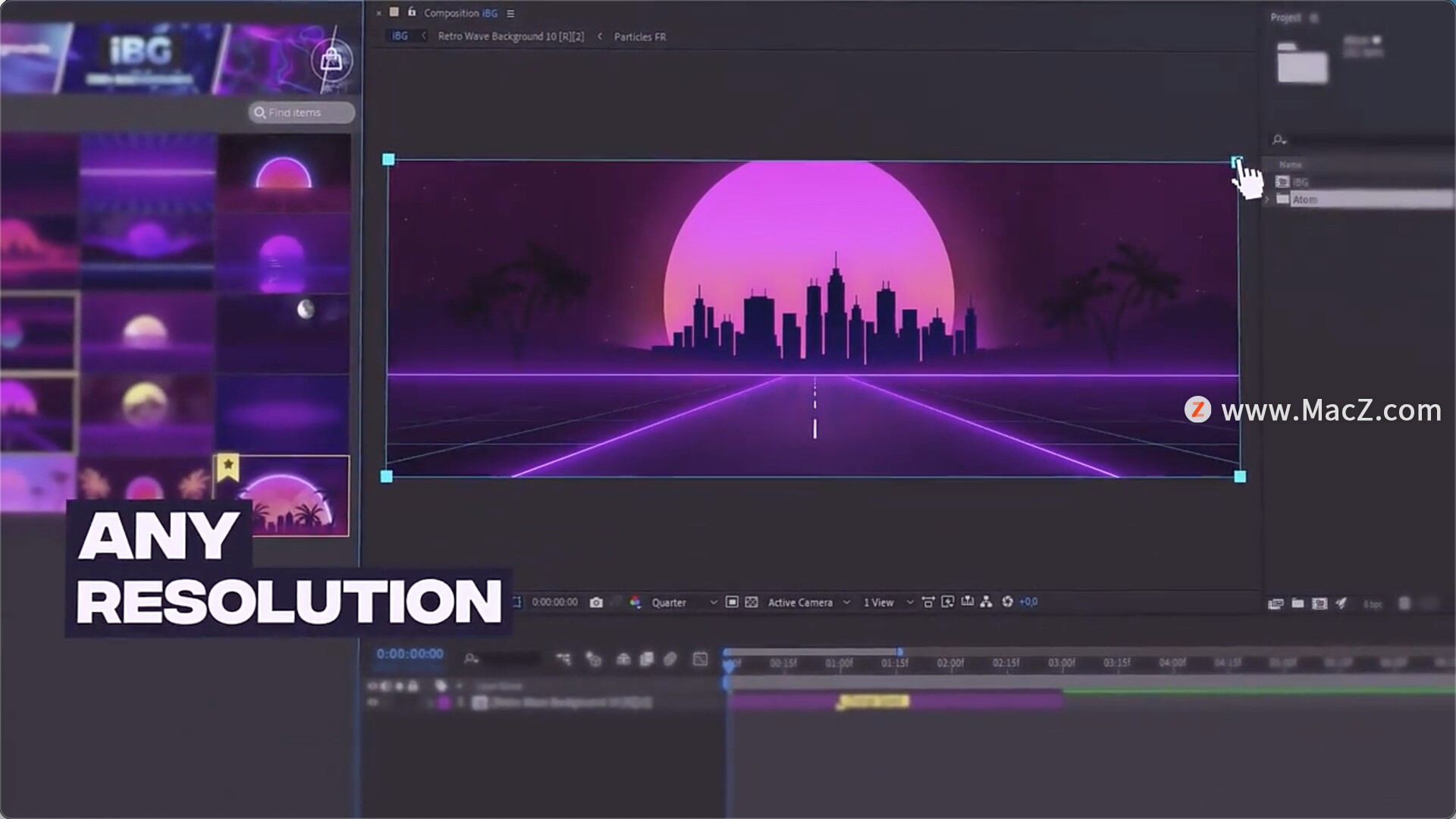Toggle the Transparency Grid
This screenshot has width=1456, height=819.
(x=751, y=602)
